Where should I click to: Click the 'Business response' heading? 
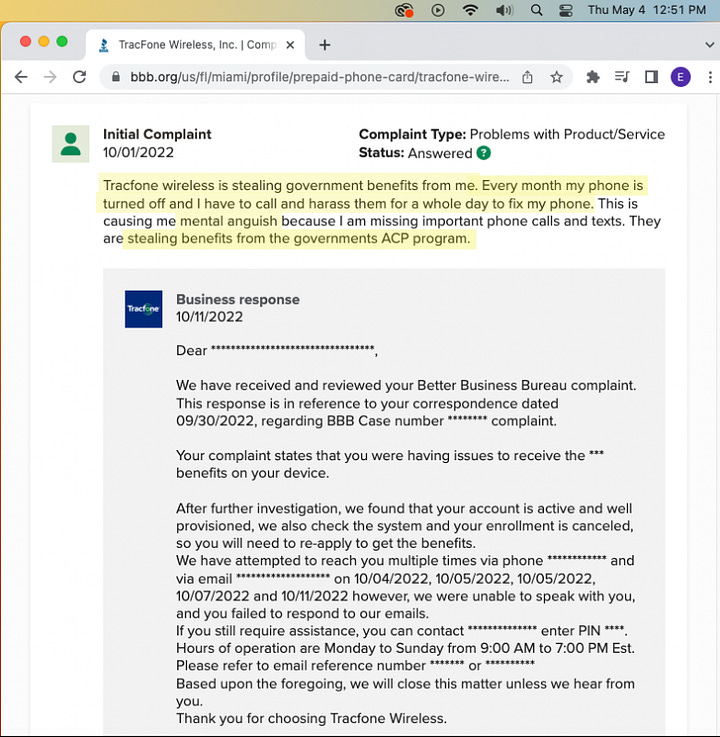[238, 299]
